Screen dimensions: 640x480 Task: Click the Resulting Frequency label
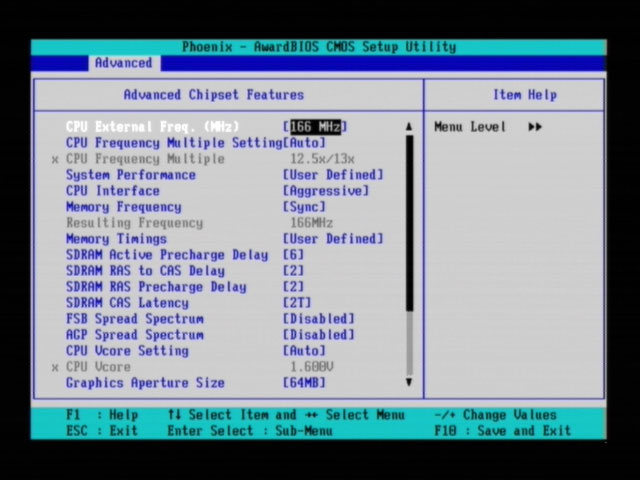click(135, 223)
